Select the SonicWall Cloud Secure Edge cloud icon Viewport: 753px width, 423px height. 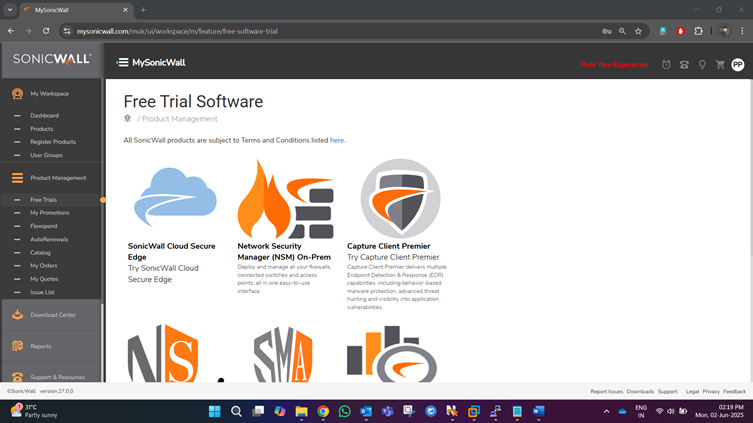[175, 197]
